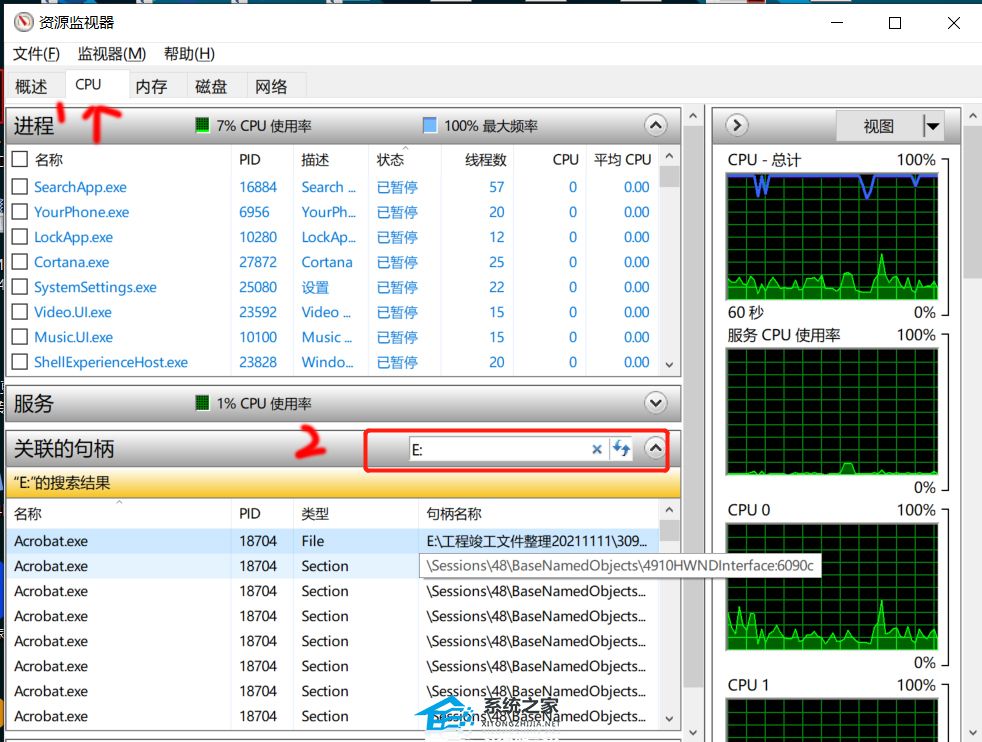Image resolution: width=982 pixels, height=742 pixels.
Task: Collapse the graph pane with arrow button
Action: [x=737, y=125]
